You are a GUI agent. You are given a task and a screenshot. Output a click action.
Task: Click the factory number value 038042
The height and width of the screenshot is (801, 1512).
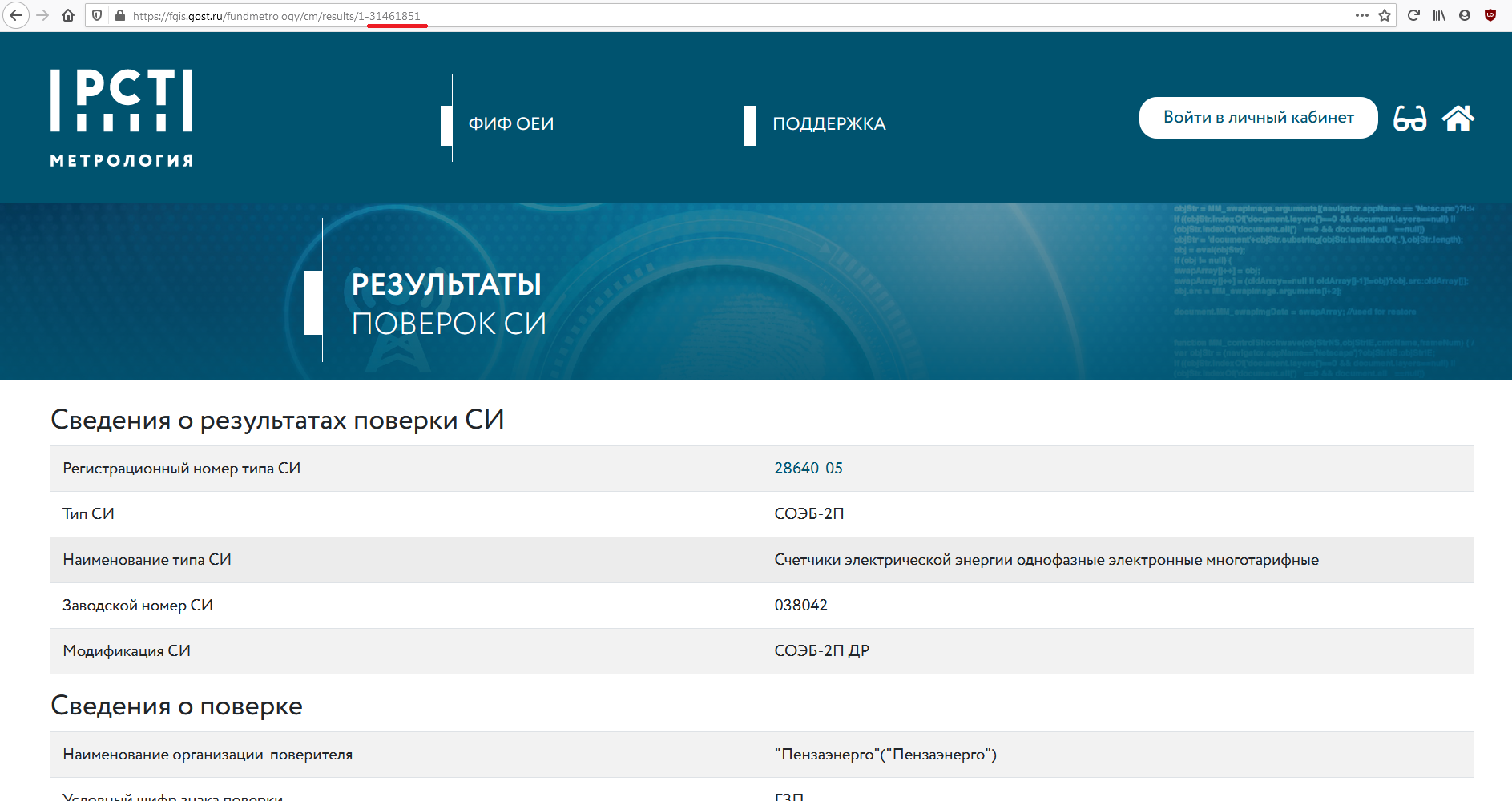pyautogui.click(x=800, y=605)
